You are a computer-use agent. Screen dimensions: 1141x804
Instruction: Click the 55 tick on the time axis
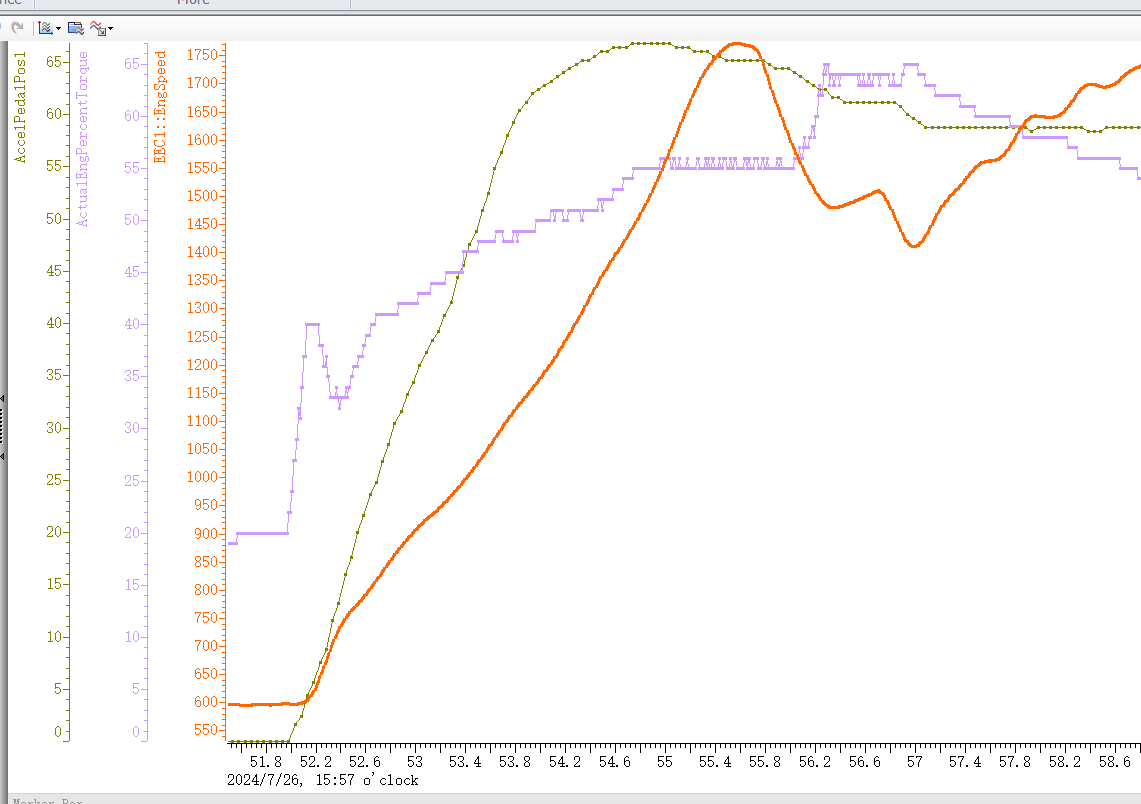point(664,762)
